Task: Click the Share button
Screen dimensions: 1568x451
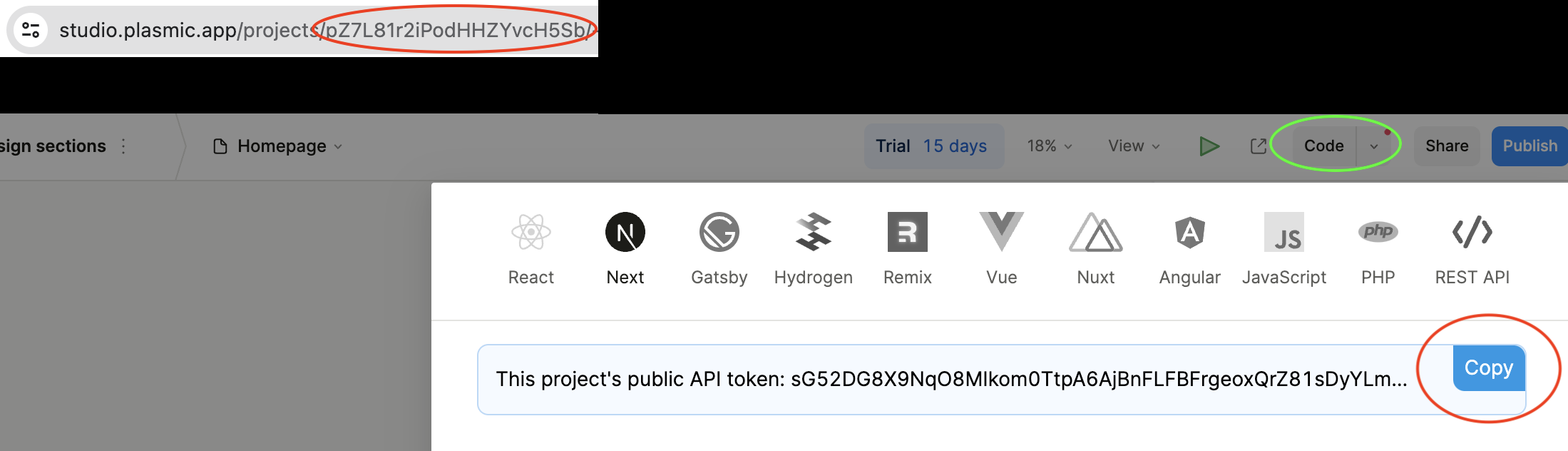Action: pos(1447,146)
